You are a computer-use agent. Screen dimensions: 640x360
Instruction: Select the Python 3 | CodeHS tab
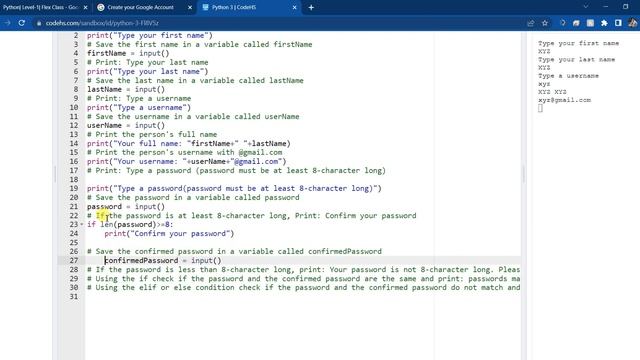(249, 7)
